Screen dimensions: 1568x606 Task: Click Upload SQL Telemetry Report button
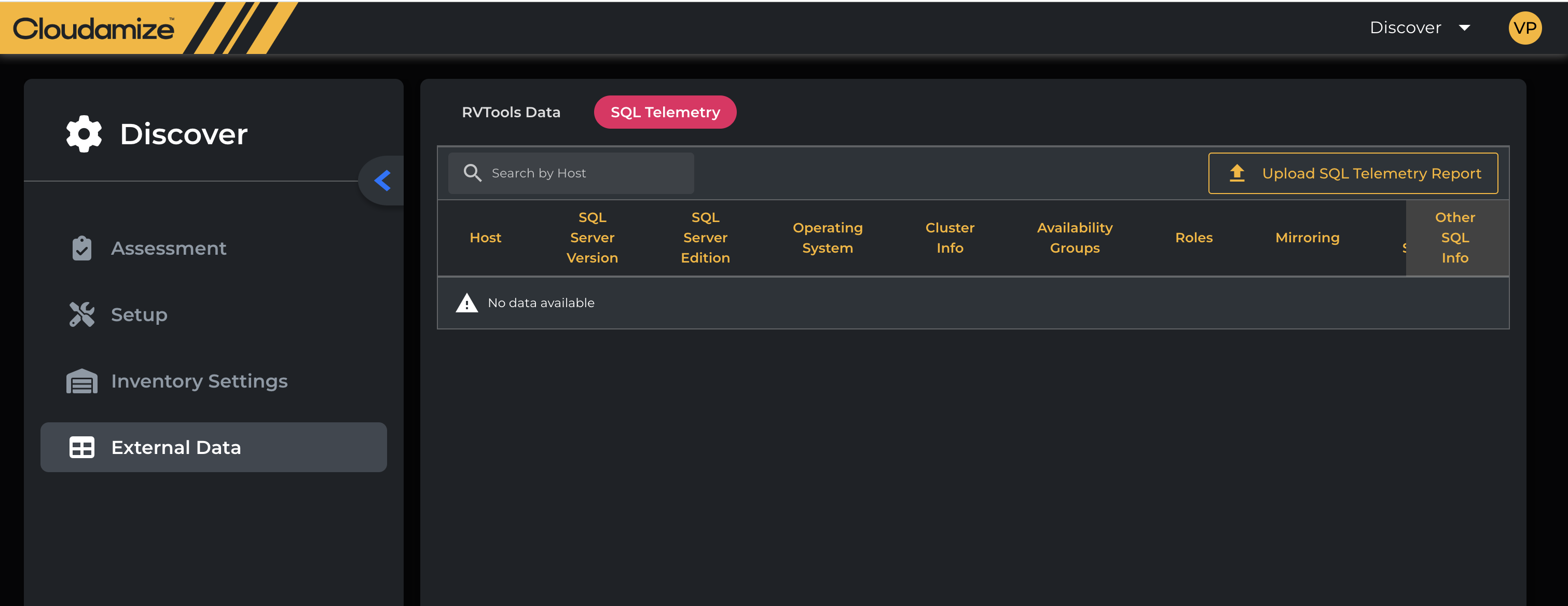click(x=1353, y=173)
